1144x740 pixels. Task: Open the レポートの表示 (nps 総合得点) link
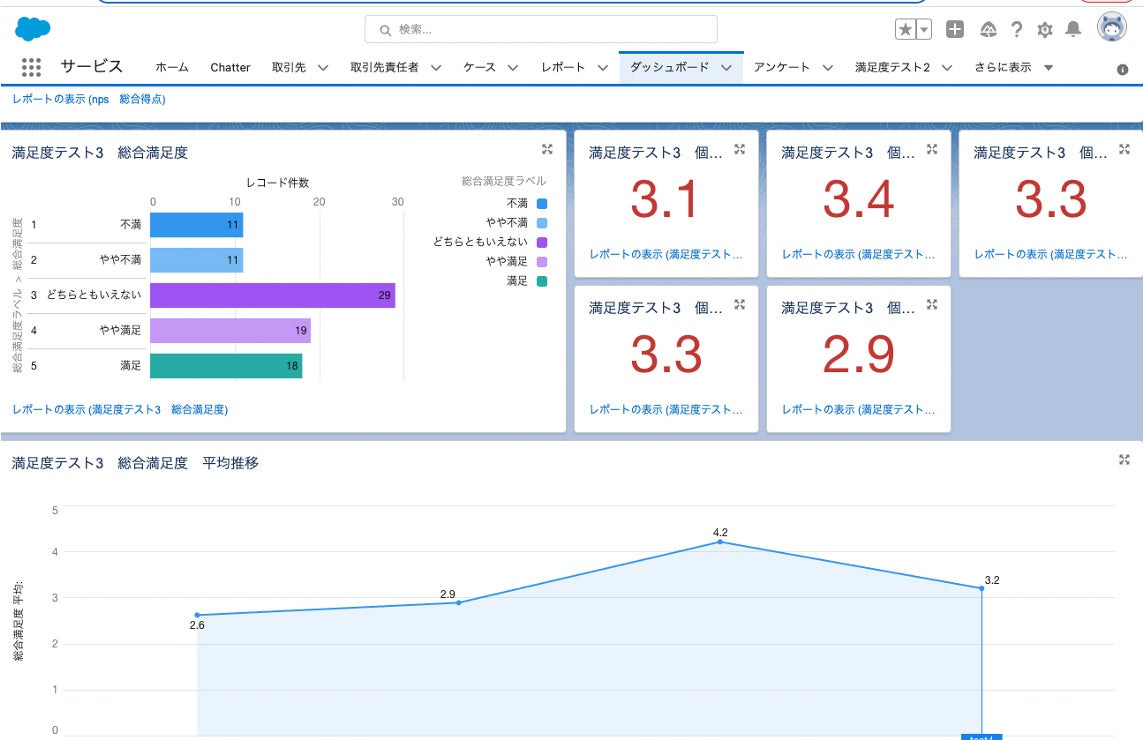pyautogui.click(x=89, y=99)
